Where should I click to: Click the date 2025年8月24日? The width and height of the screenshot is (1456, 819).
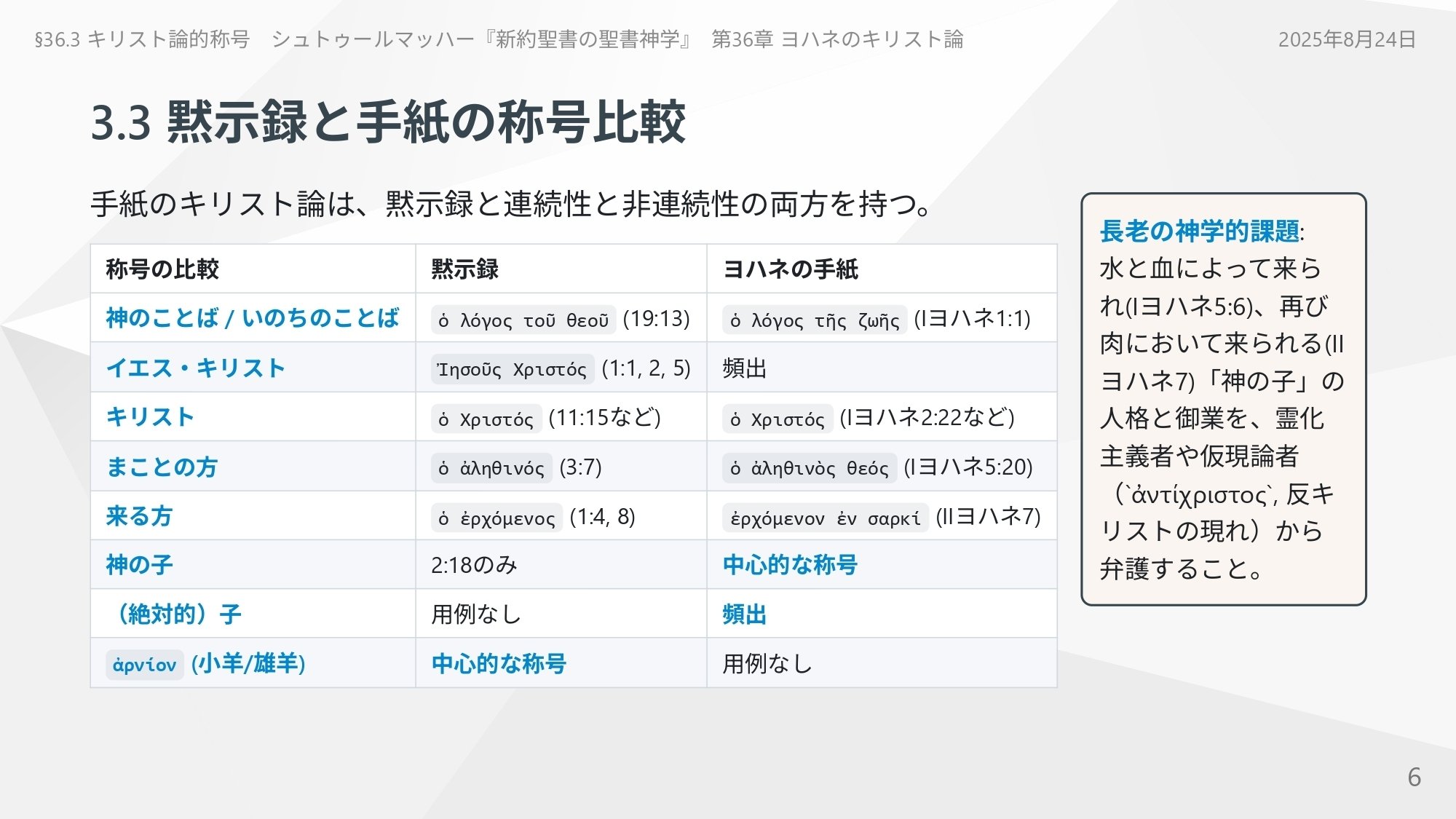1347,39
